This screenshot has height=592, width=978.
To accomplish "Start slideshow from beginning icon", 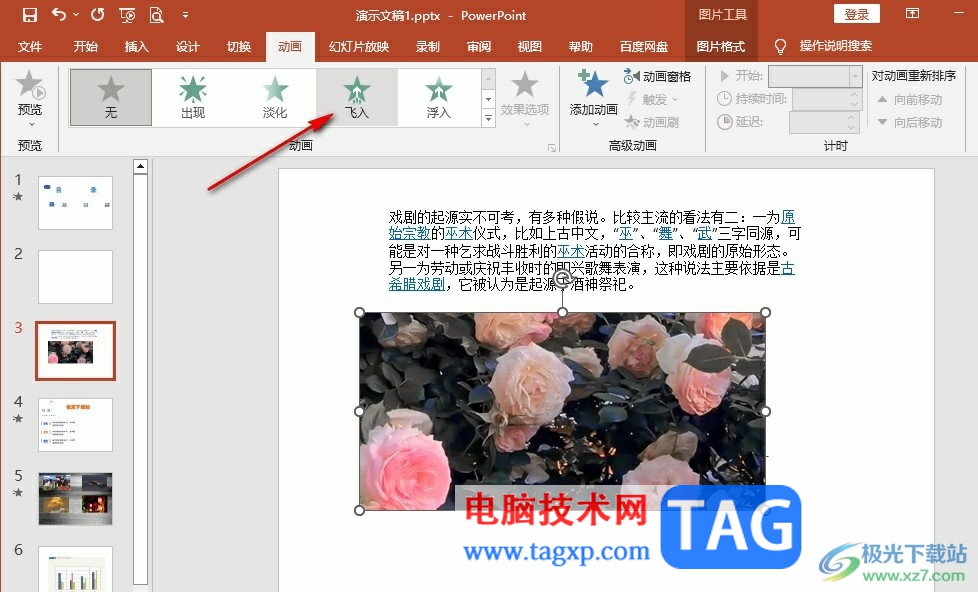I will click(x=127, y=15).
